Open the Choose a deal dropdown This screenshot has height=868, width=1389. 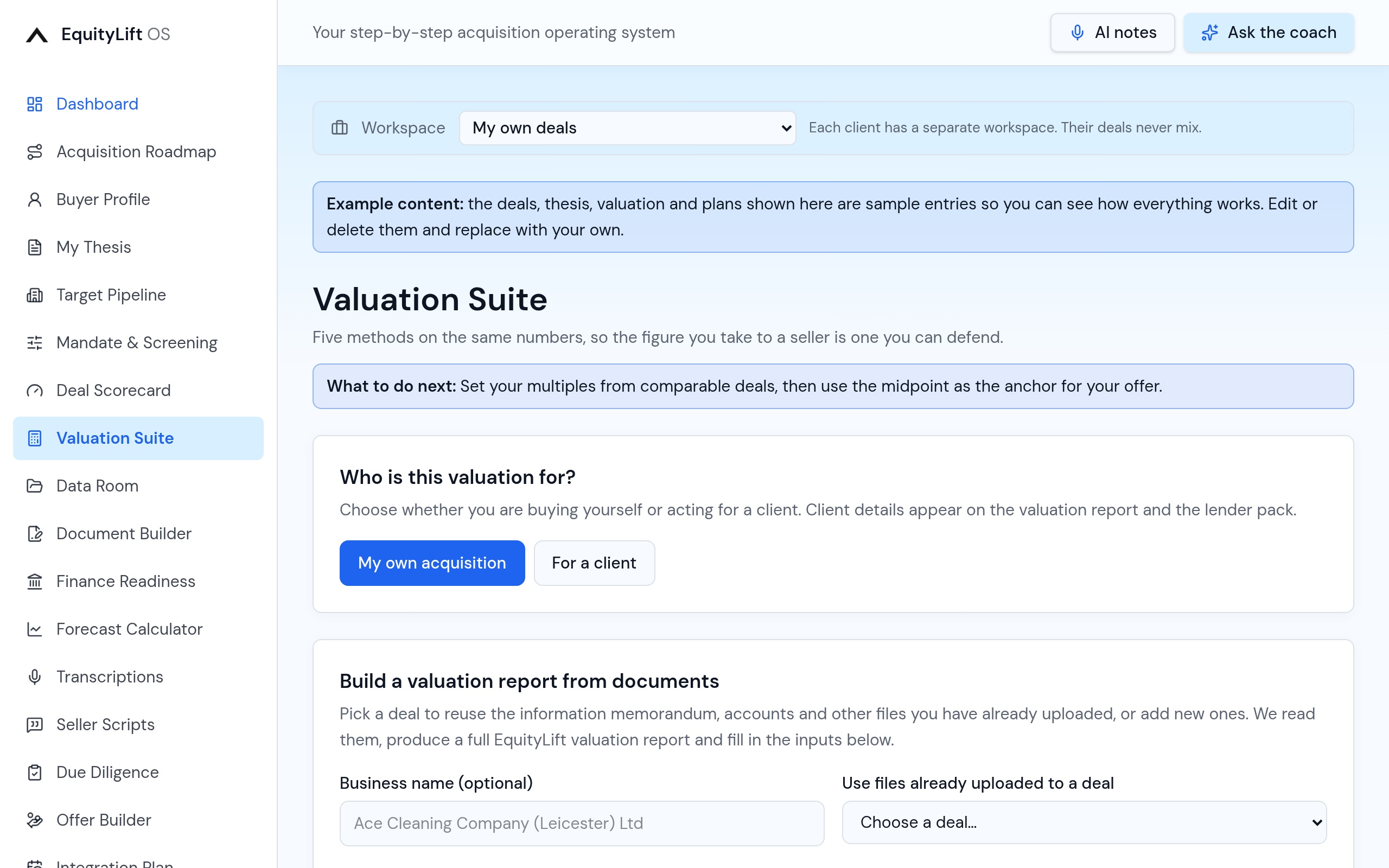1084,822
